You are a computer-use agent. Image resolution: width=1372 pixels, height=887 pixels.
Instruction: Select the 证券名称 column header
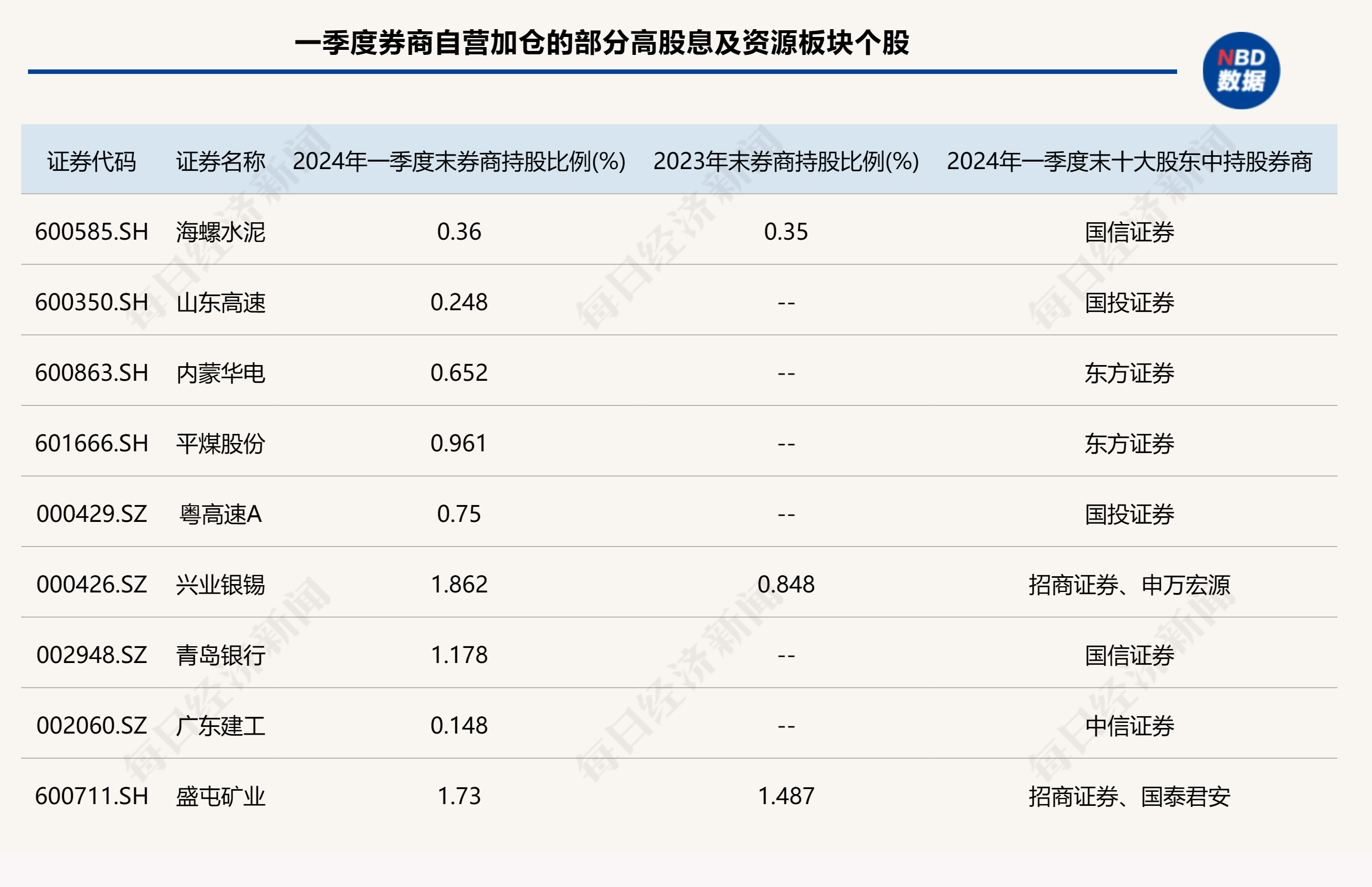click(x=221, y=161)
